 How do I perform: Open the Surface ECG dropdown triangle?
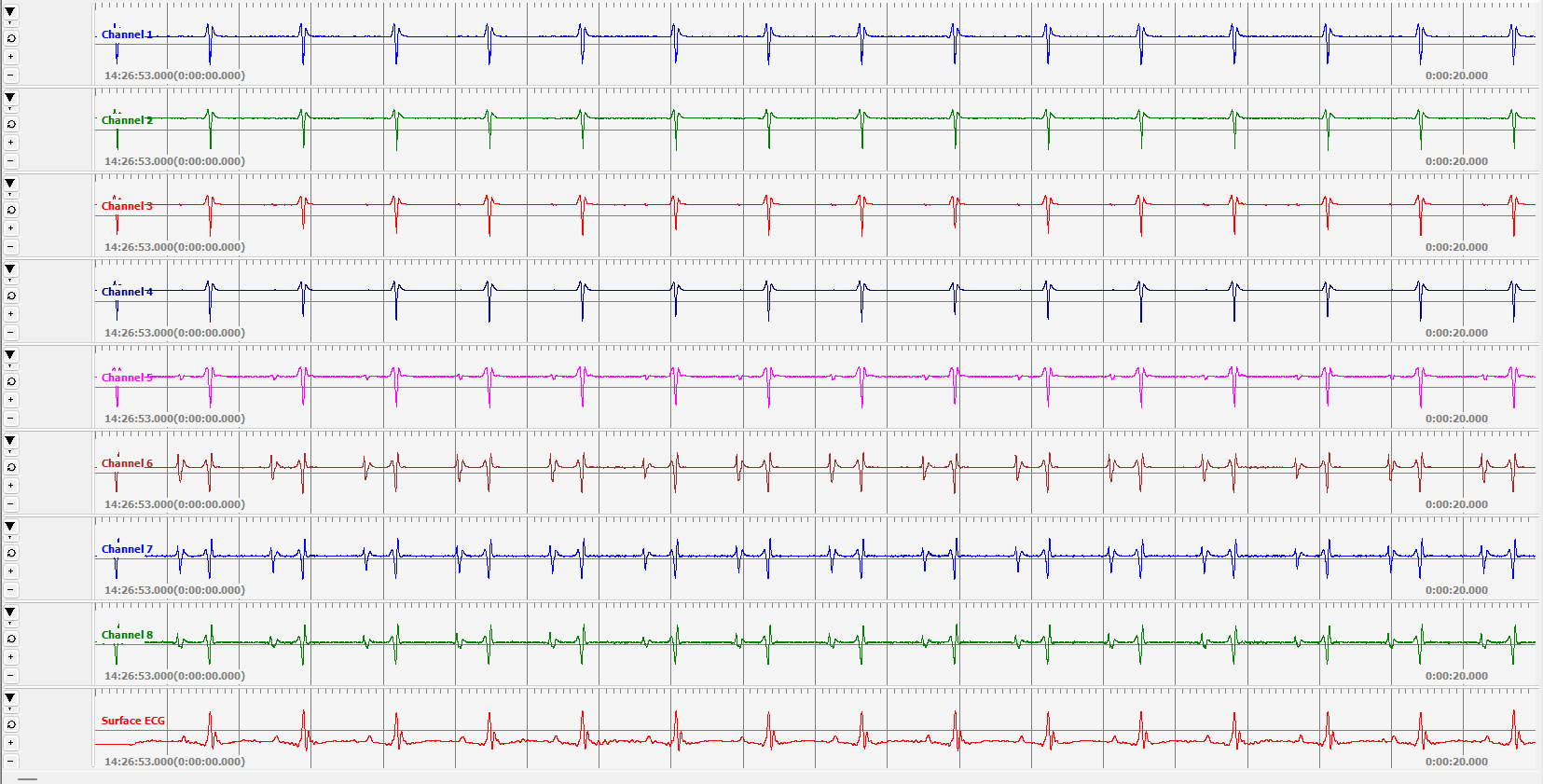pos(10,698)
